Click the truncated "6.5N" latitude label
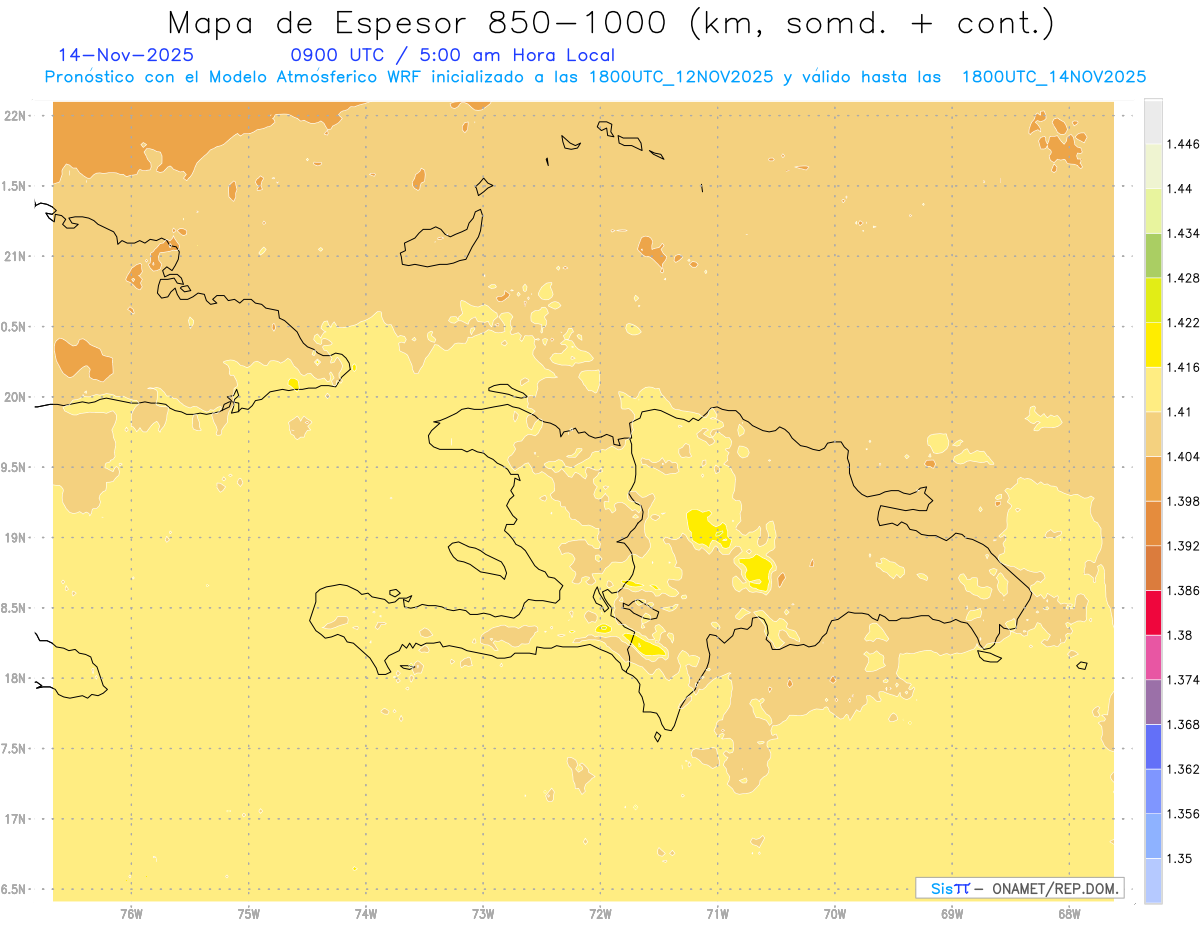 [x=14, y=889]
